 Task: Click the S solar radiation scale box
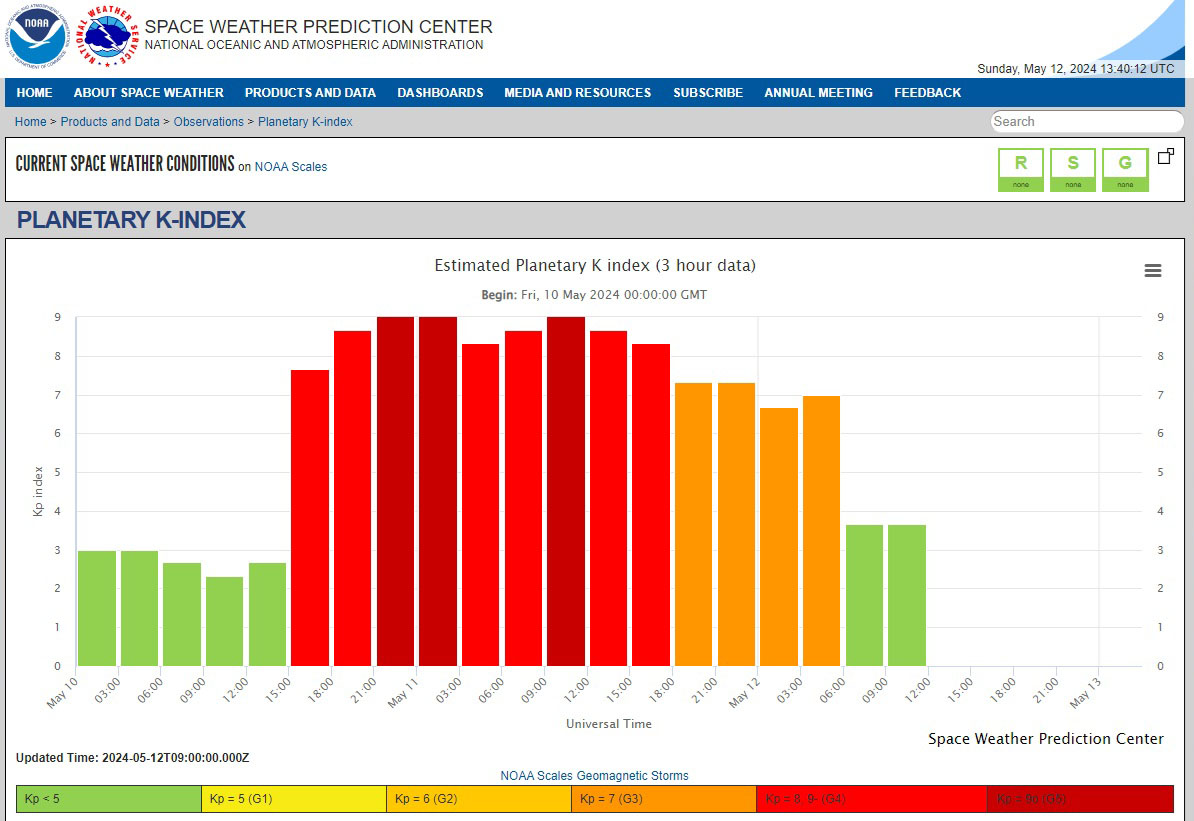click(x=1073, y=169)
